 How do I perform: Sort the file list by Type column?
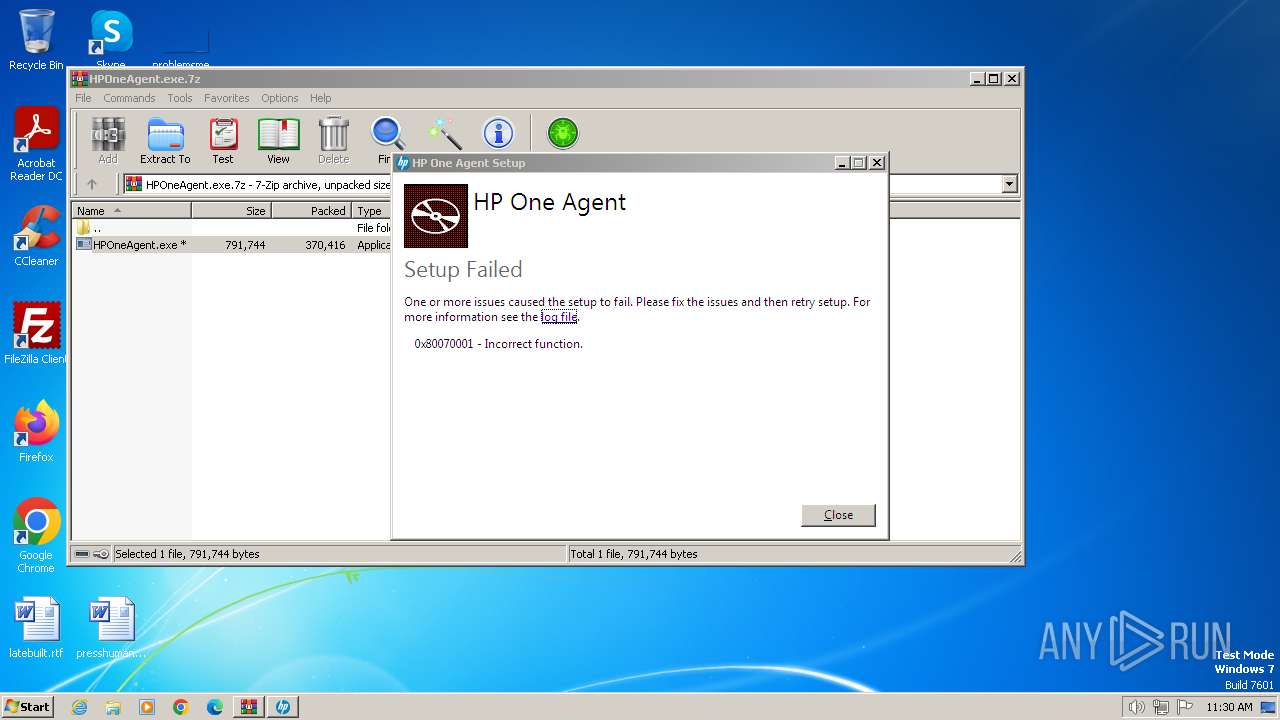tap(371, 211)
